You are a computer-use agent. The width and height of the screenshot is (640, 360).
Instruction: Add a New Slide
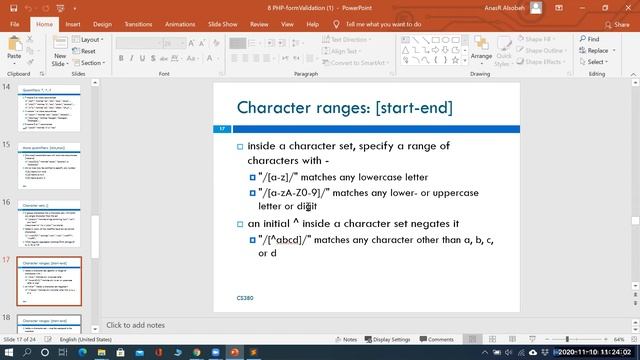pos(60,51)
